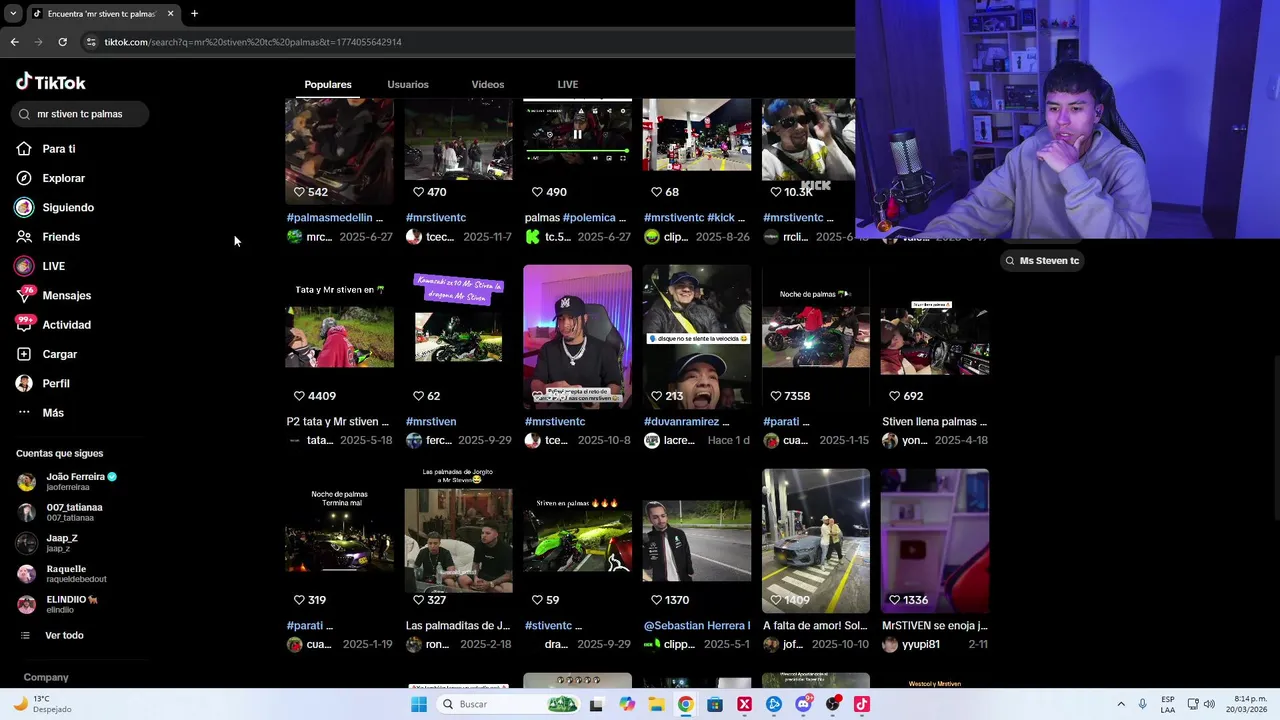Click 'A falta de amor! Sol...' caption
This screenshot has width=1280, height=720.
click(815, 625)
